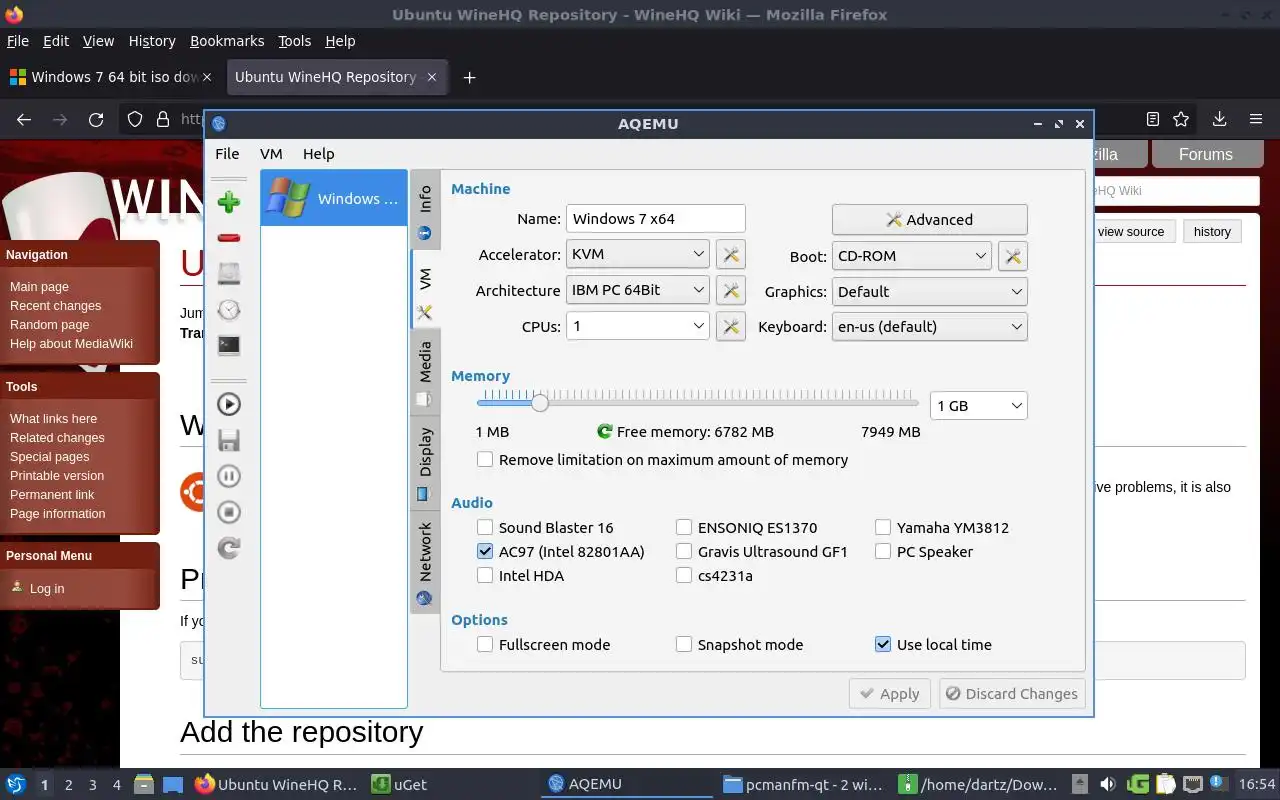Click Recent changes link on WineHQ wiki
1280x800 pixels.
click(55, 305)
